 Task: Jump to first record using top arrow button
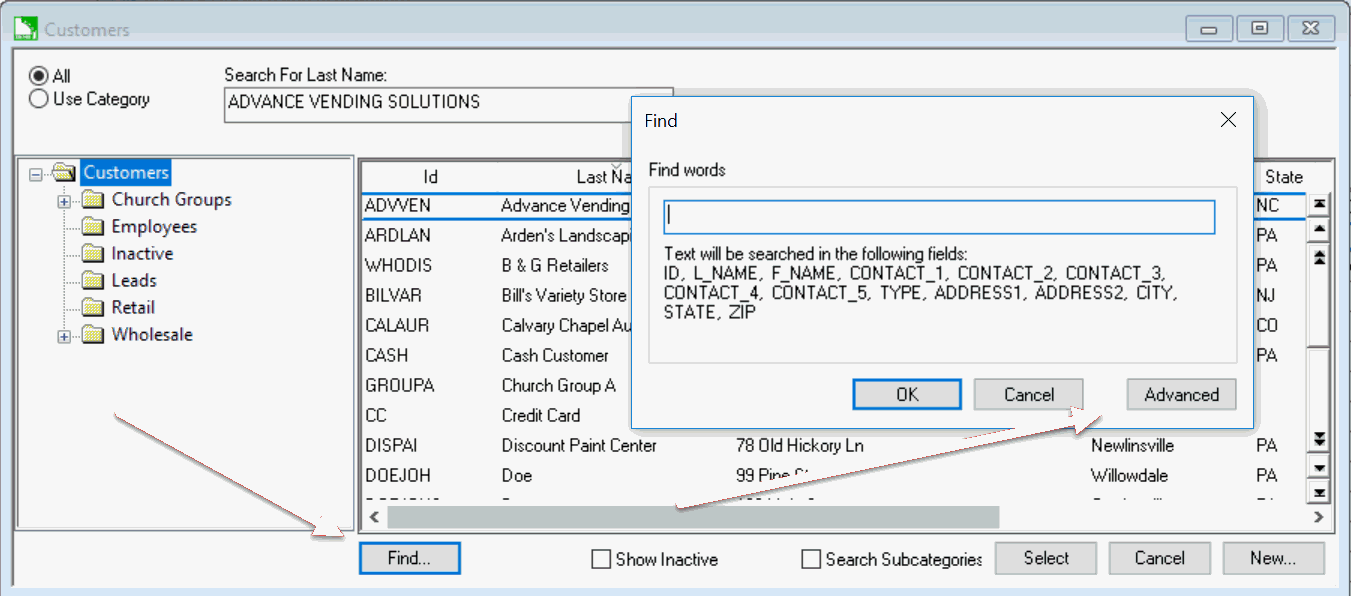(1320, 204)
